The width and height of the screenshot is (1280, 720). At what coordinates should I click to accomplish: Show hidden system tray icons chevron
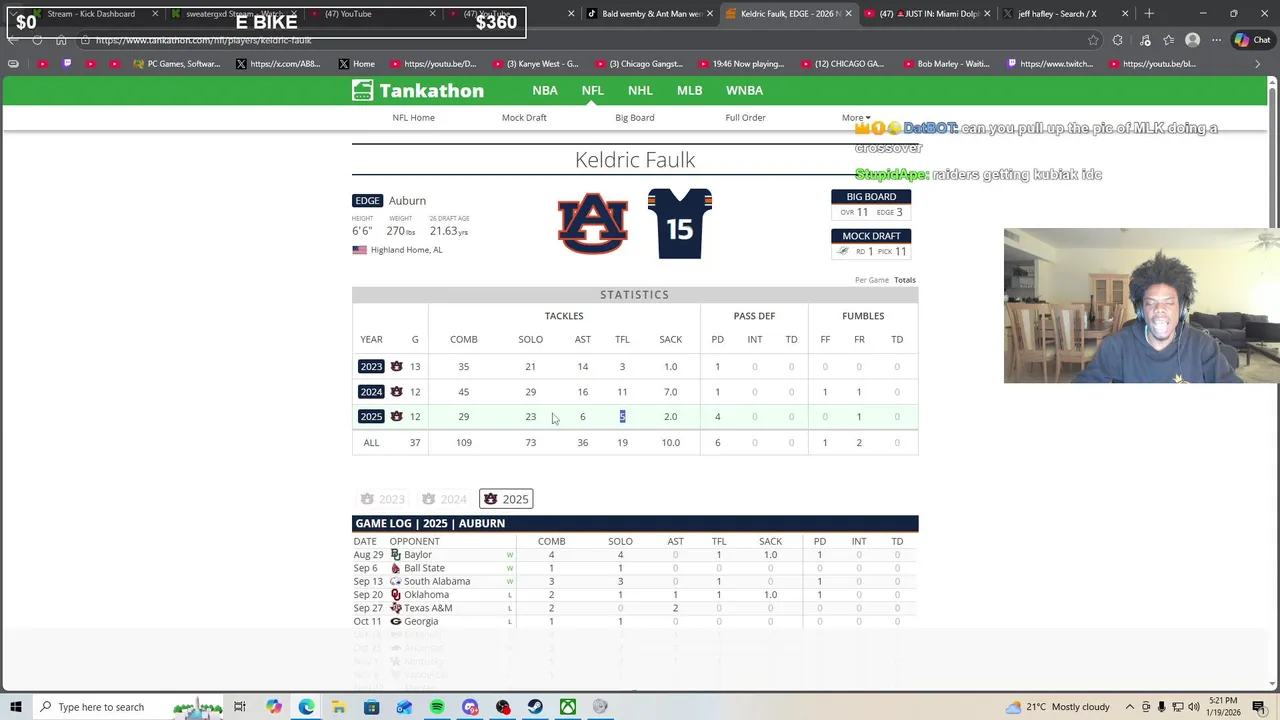pos(1128,707)
